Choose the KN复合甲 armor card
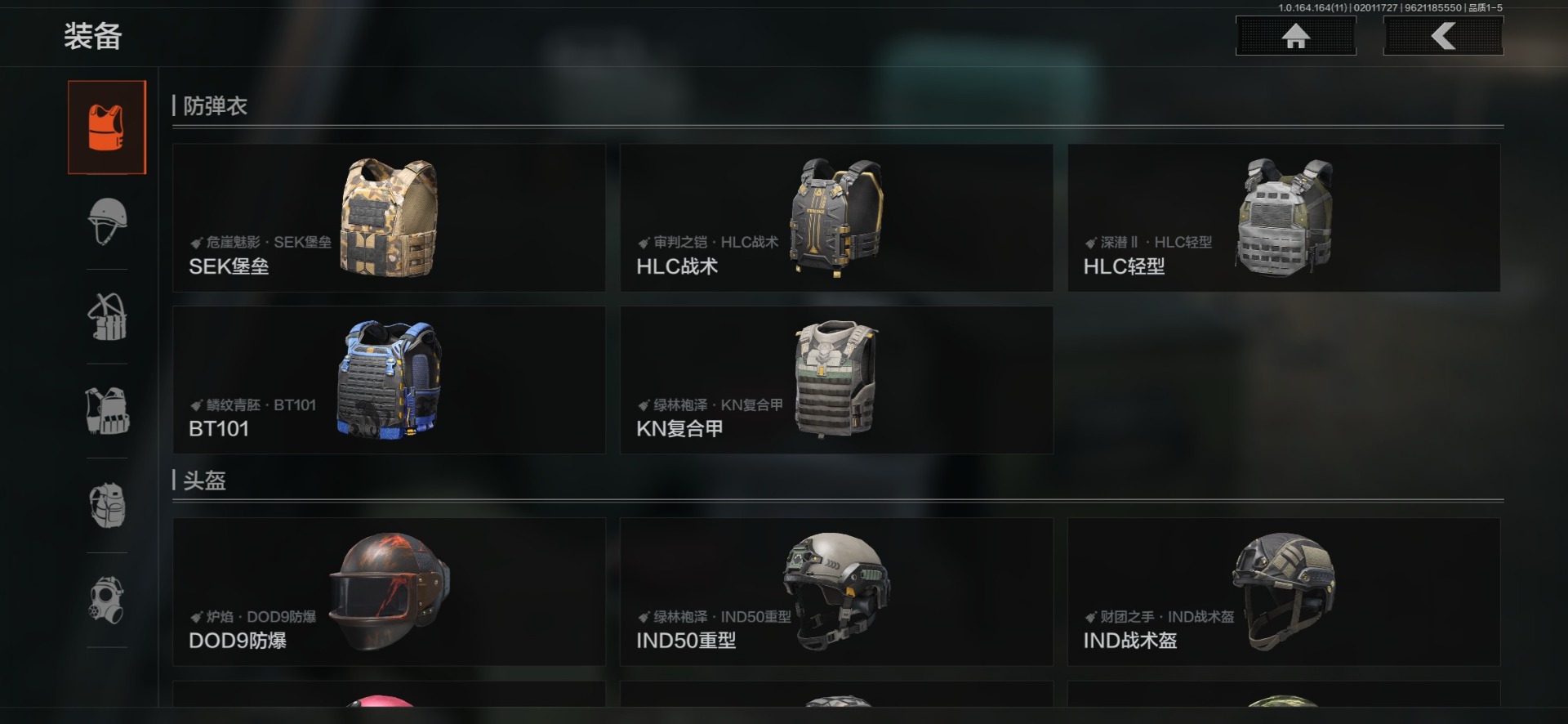Viewport: 1568px width, 724px height. coord(836,380)
